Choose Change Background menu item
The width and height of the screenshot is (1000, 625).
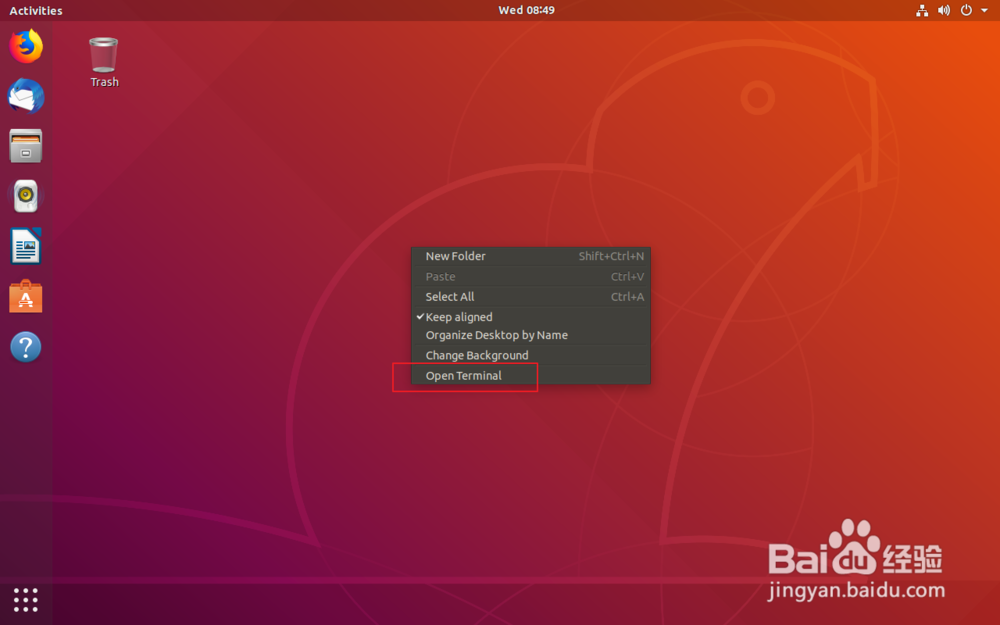coord(531,355)
